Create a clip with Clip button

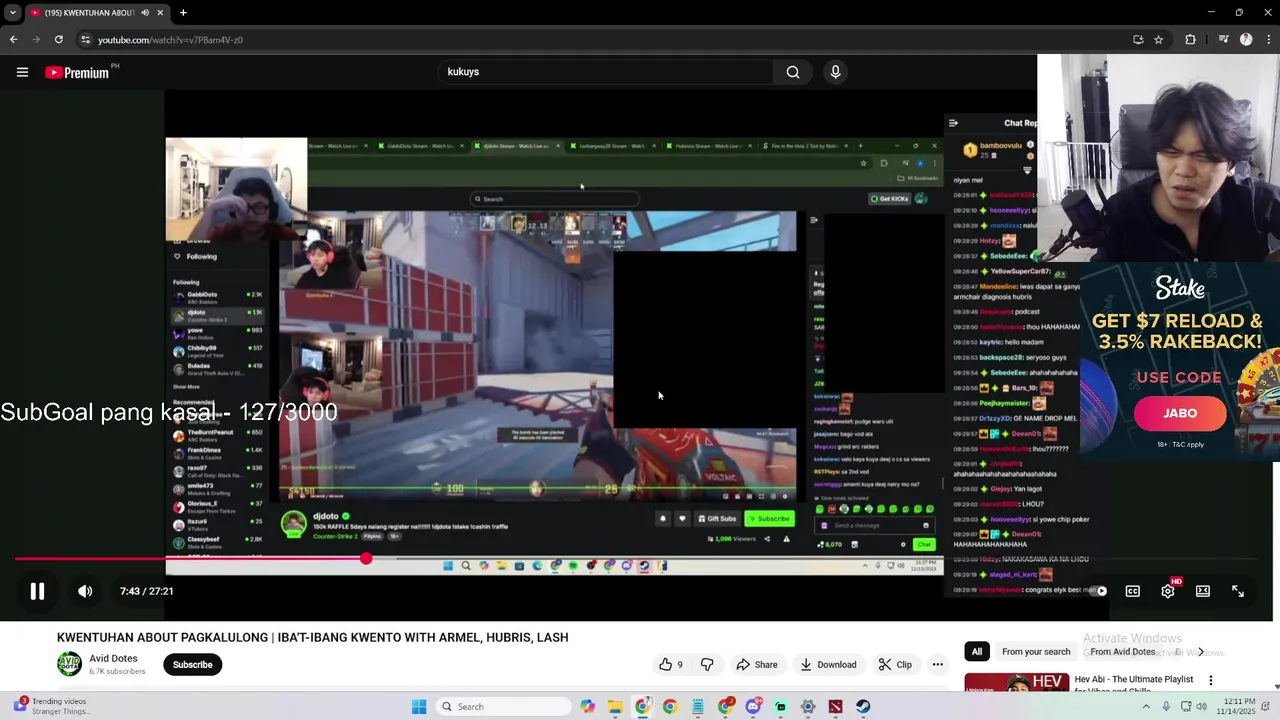[x=895, y=664]
